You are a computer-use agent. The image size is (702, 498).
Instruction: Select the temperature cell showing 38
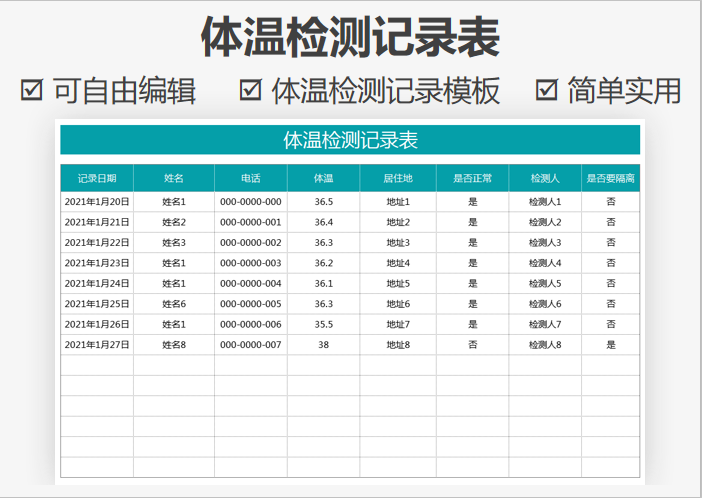tap(323, 345)
